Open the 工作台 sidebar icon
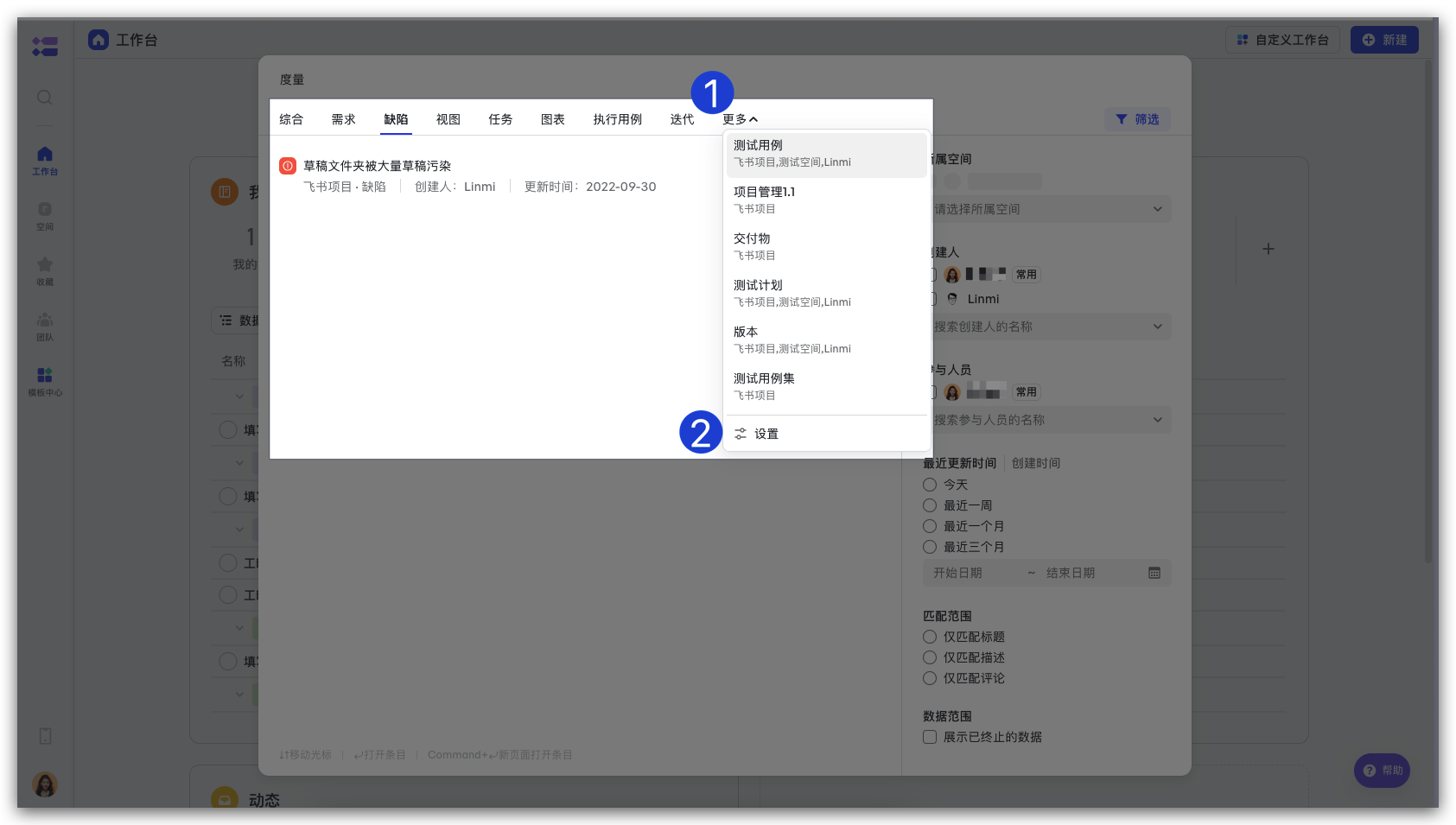 pyautogui.click(x=45, y=161)
